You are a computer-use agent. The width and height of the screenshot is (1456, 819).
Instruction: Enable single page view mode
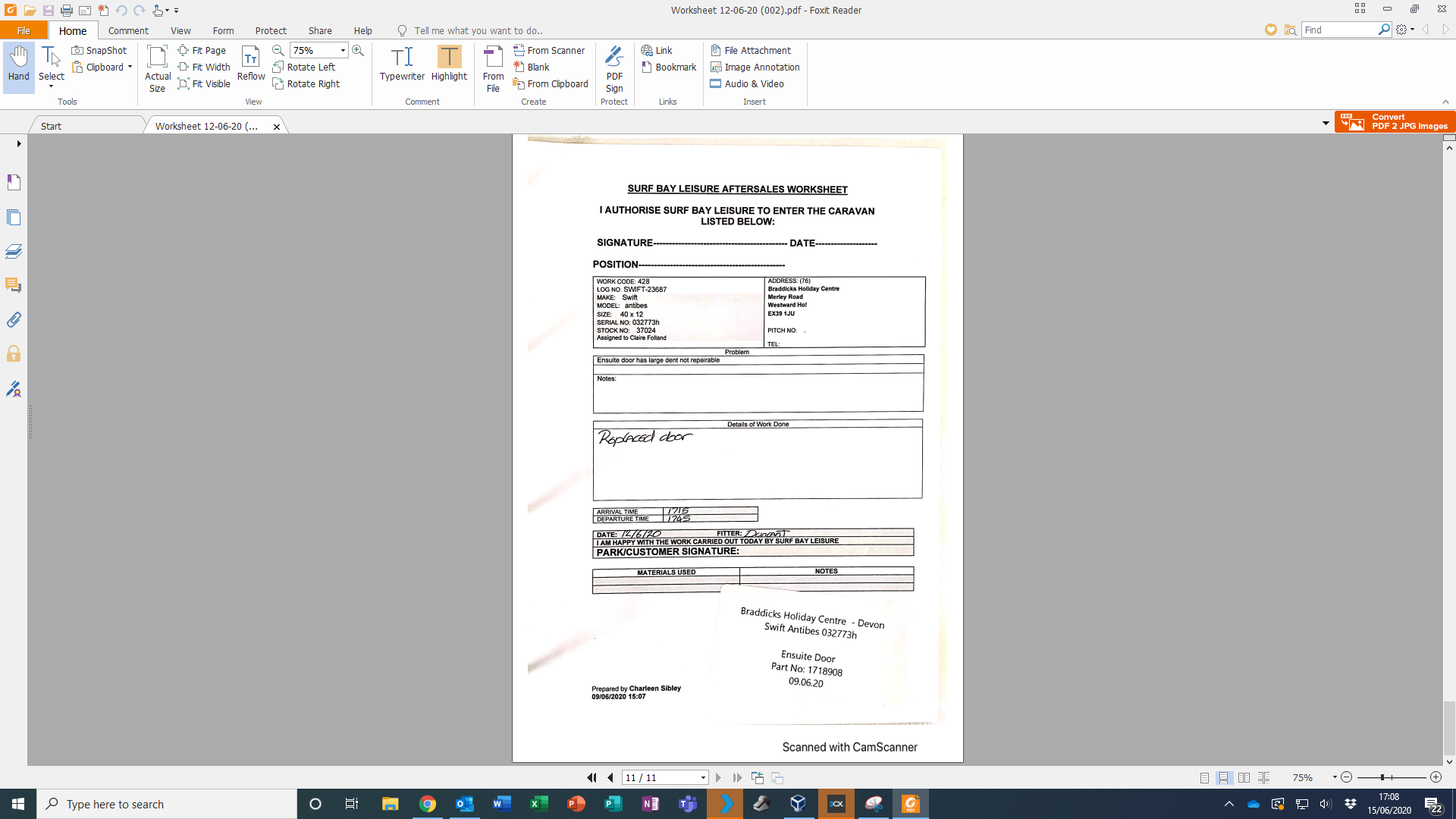pyautogui.click(x=1204, y=777)
